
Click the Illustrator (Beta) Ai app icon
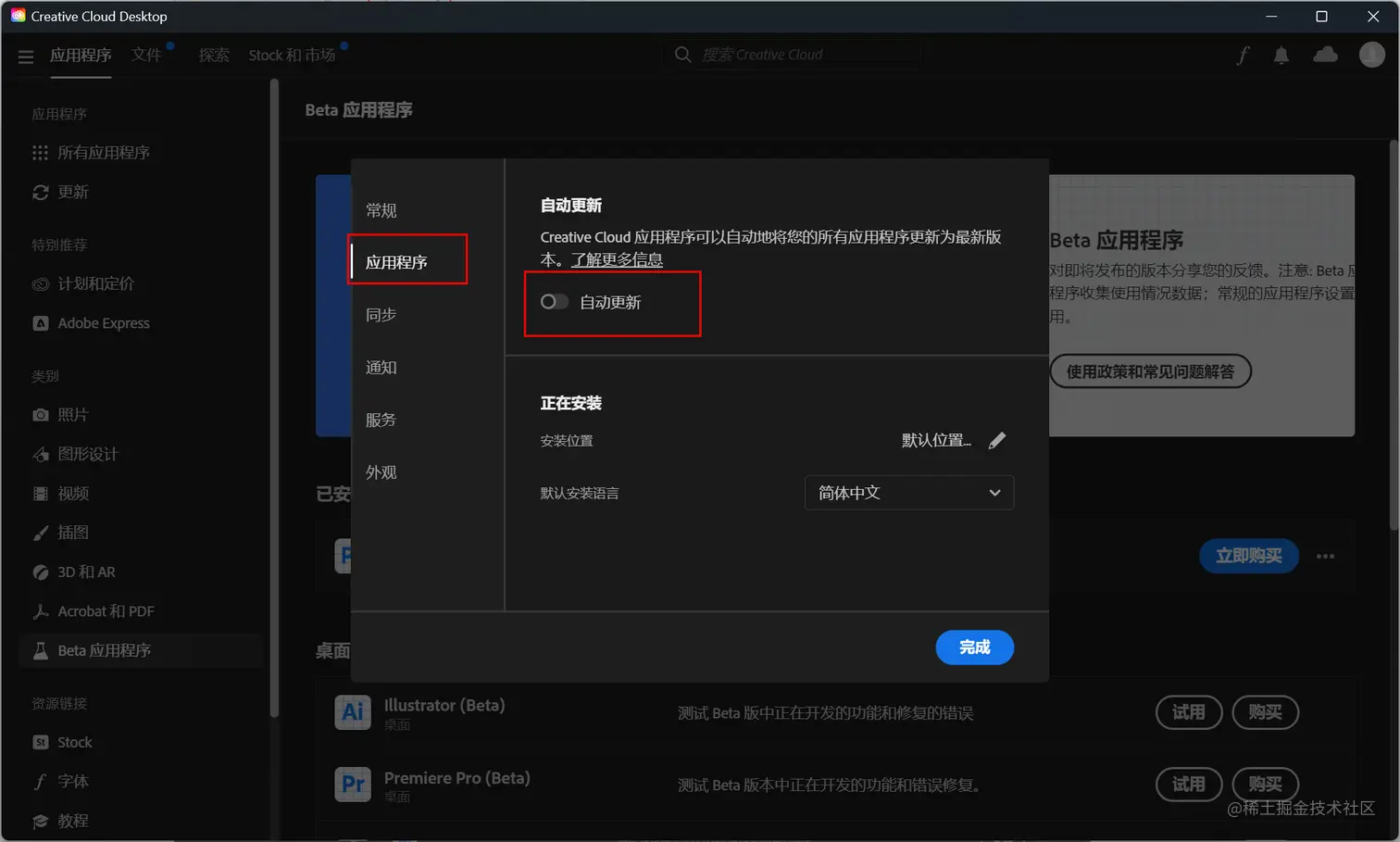pyautogui.click(x=353, y=712)
